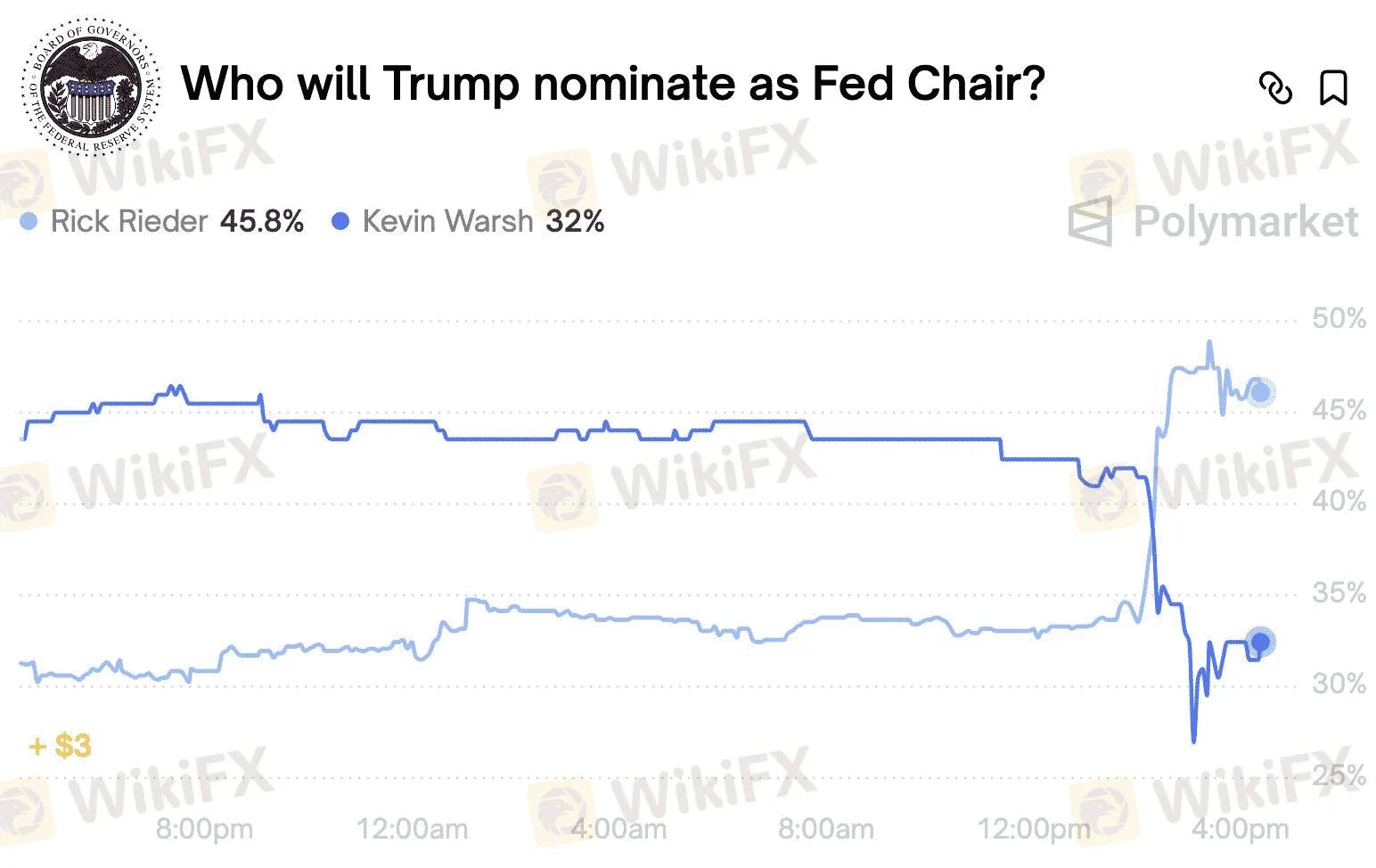The height and width of the screenshot is (868, 1376).
Task: Toggle the bookmark saved state
Action: [1334, 89]
